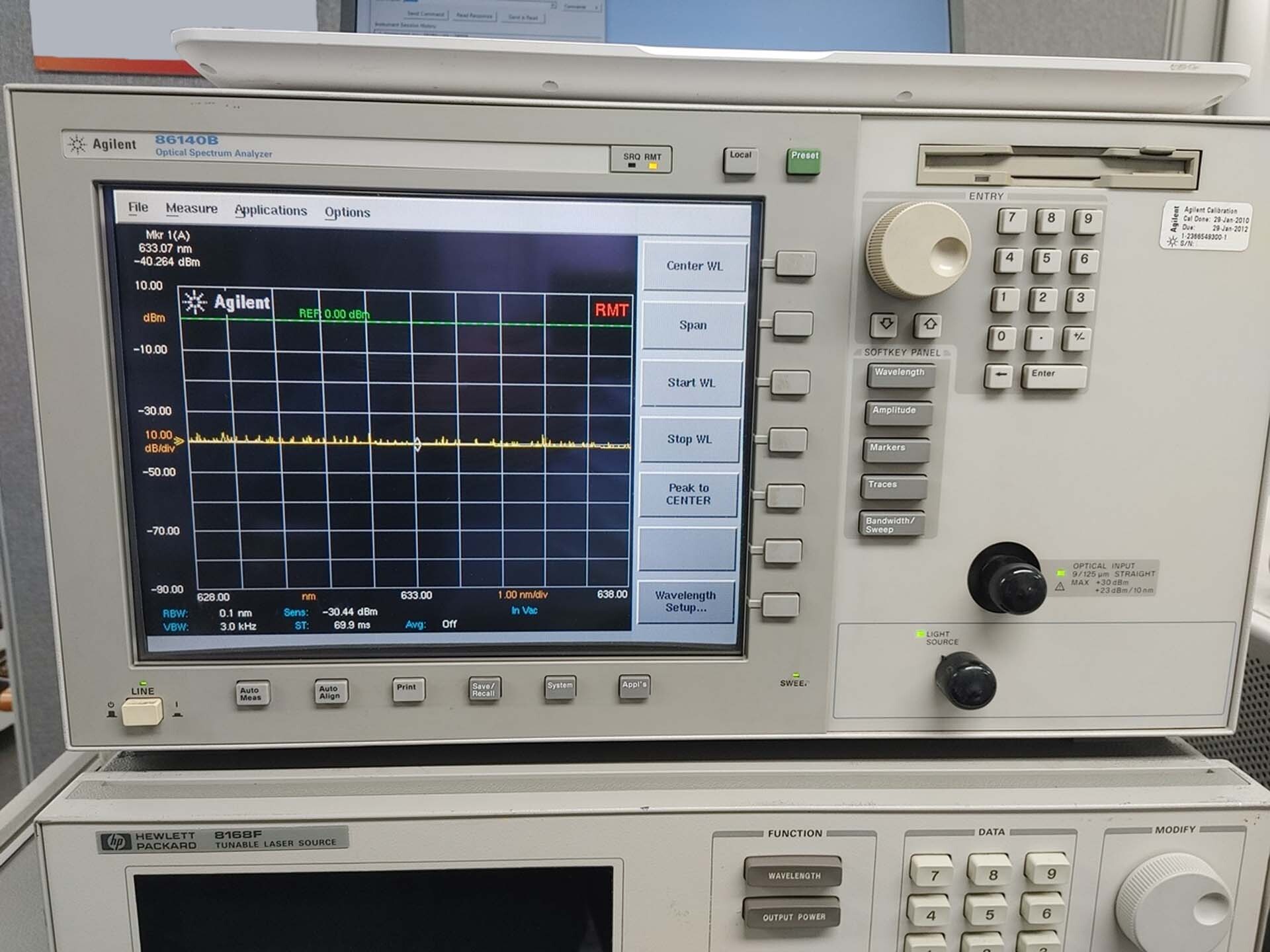Open the Measure menu
The height and width of the screenshot is (952, 1270).
pyautogui.click(x=191, y=208)
